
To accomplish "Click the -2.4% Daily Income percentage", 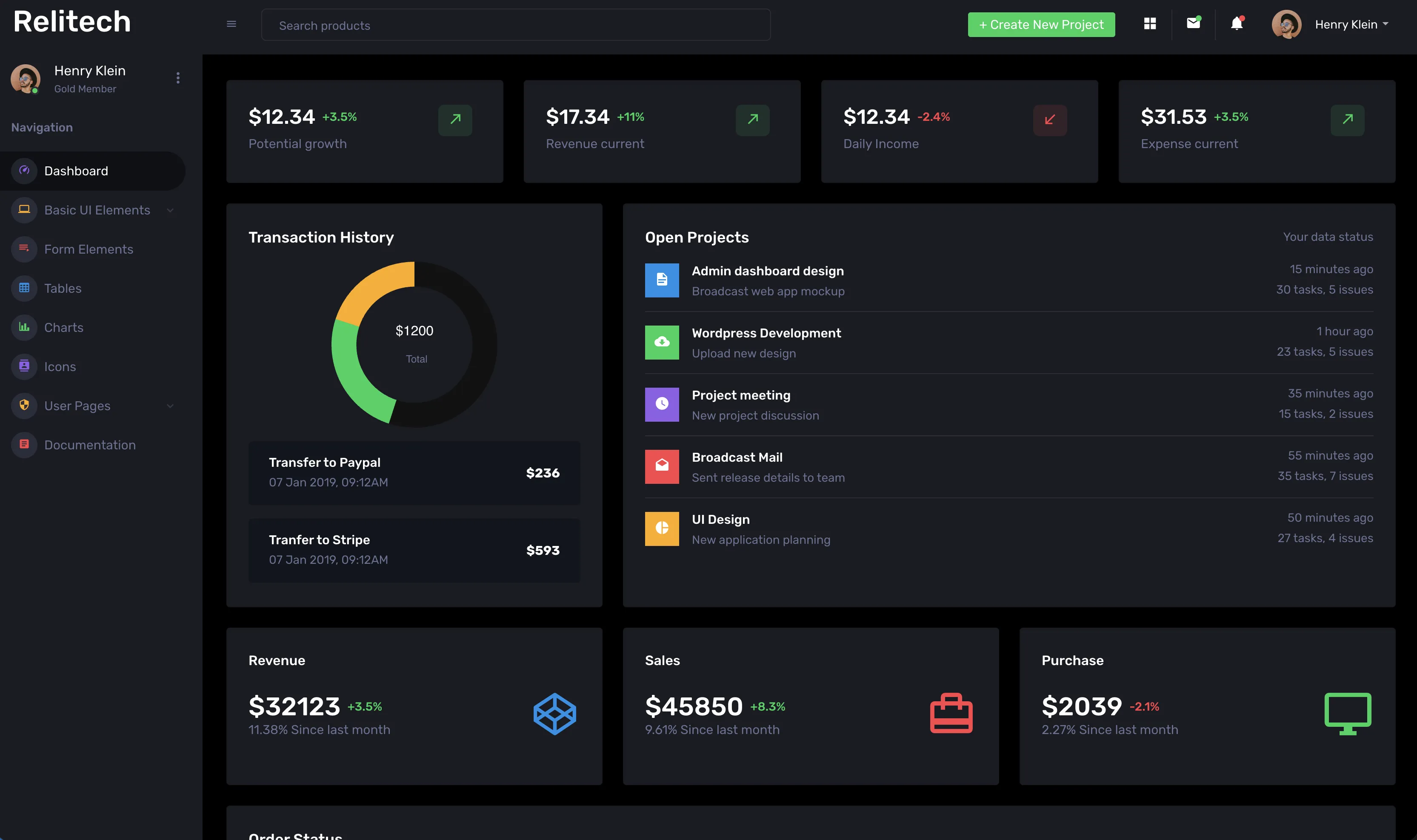I will coord(933,117).
